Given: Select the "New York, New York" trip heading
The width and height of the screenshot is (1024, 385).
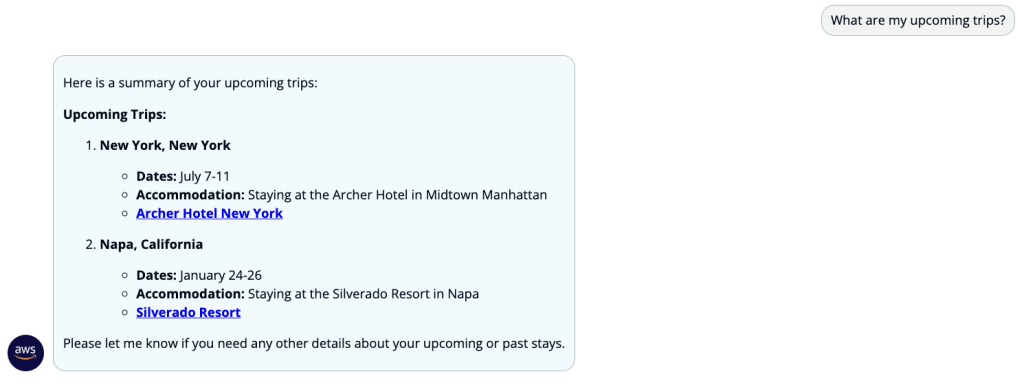Looking at the screenshot, I should (165, 146).
